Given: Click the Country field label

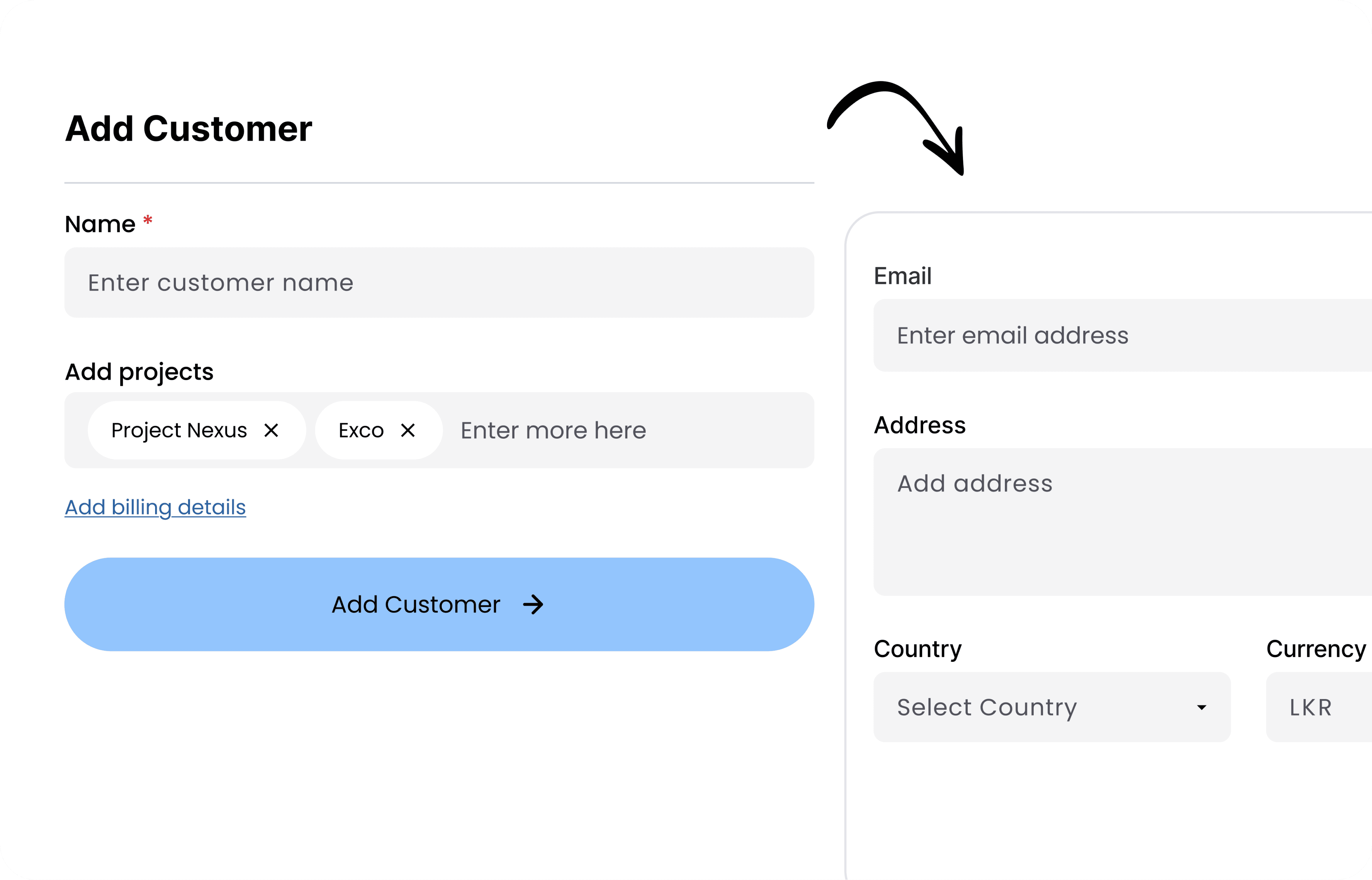Looking at the screenshot, I should (x=917, y=649).
